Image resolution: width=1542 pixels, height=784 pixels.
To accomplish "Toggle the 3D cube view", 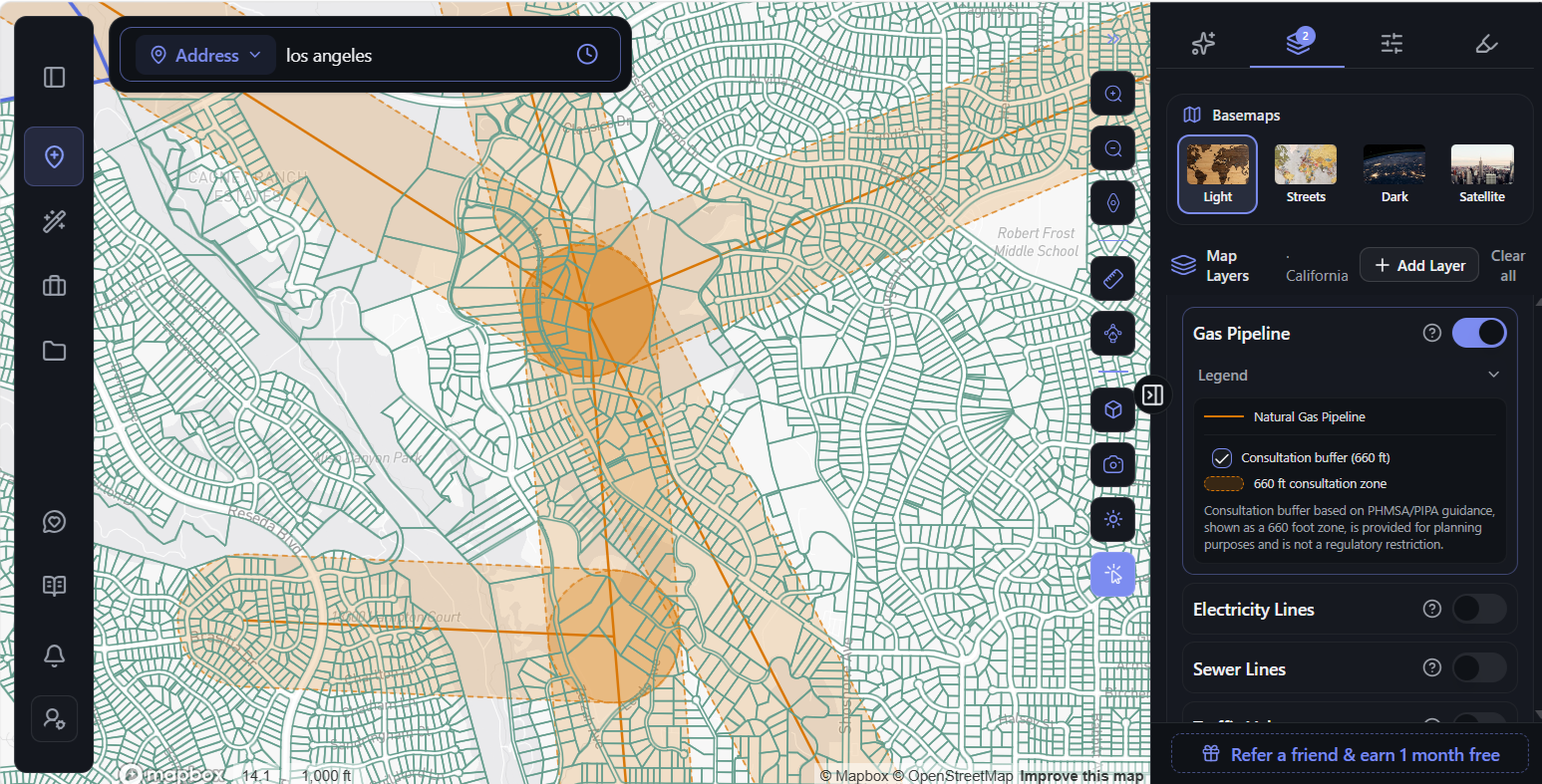I will (1113, 409).
